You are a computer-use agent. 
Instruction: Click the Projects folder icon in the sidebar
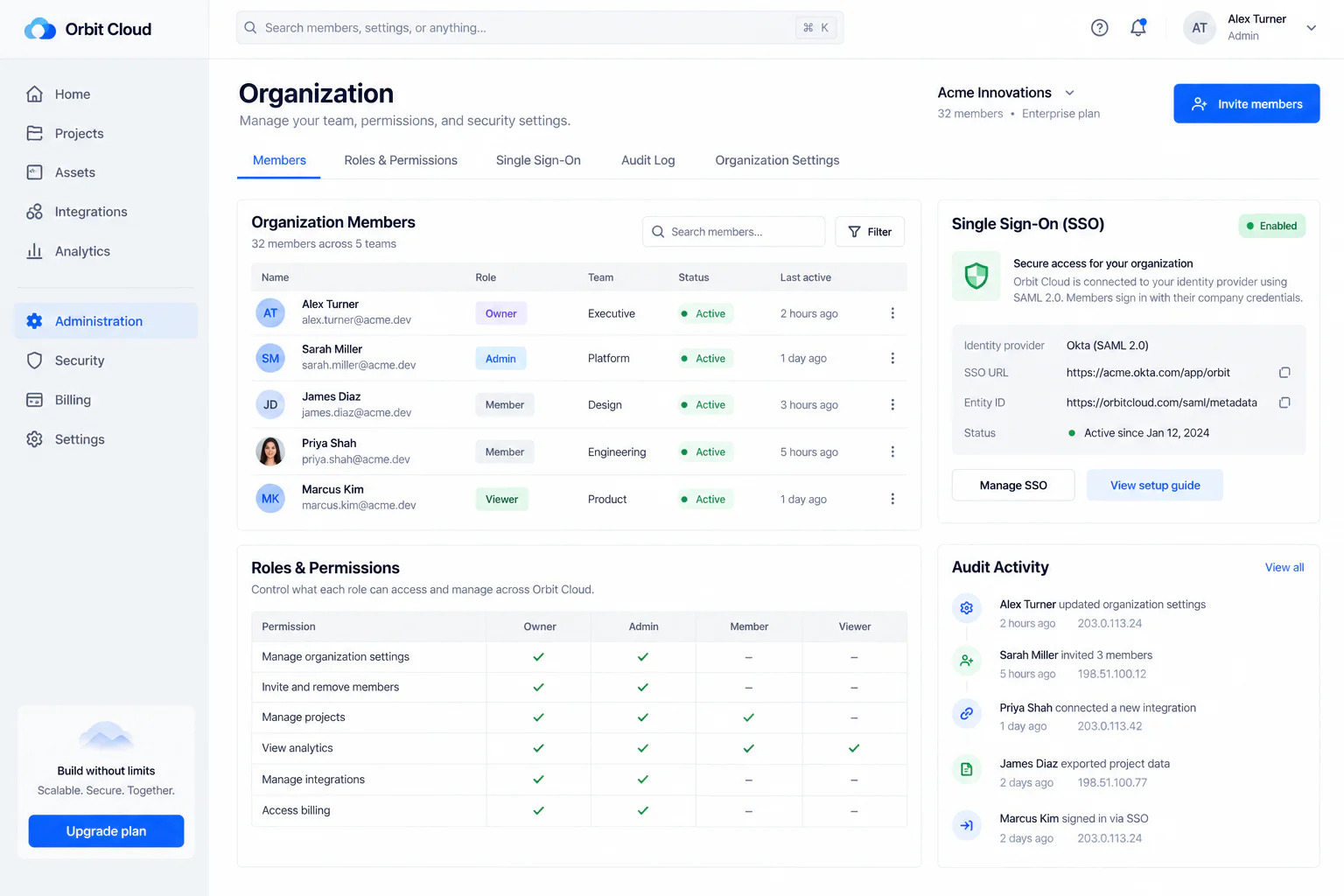34,133
